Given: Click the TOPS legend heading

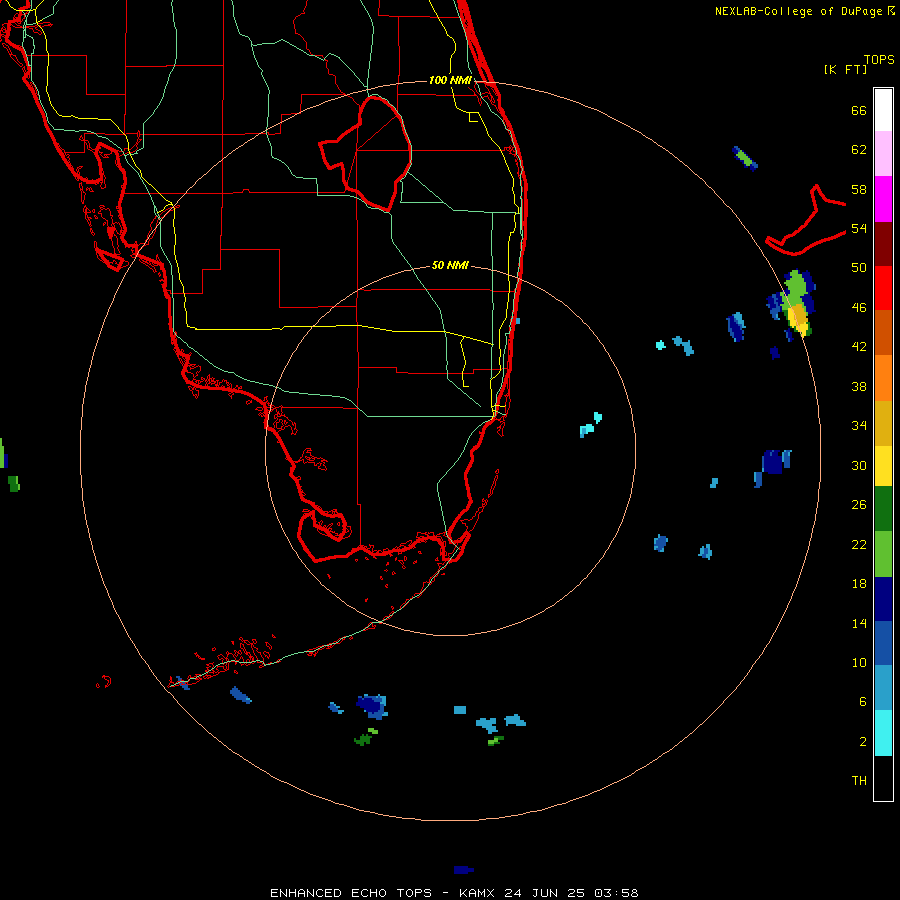Looking at the screenshot, I should coord(879,60).
